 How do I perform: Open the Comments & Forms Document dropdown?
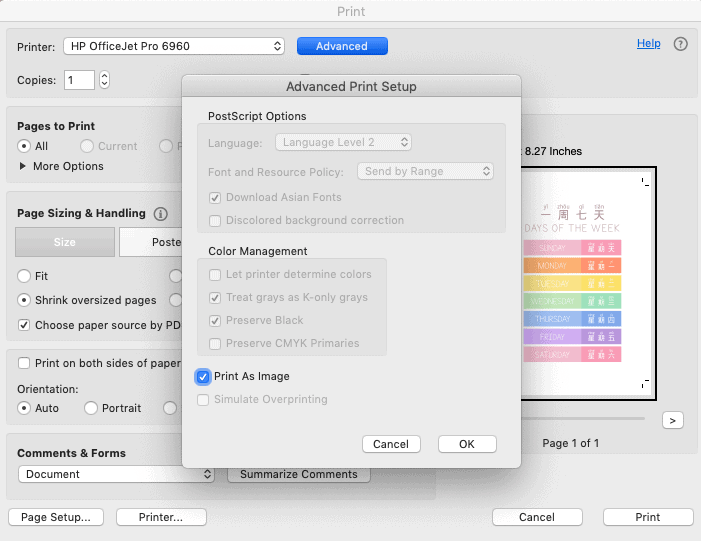(117, 474)
